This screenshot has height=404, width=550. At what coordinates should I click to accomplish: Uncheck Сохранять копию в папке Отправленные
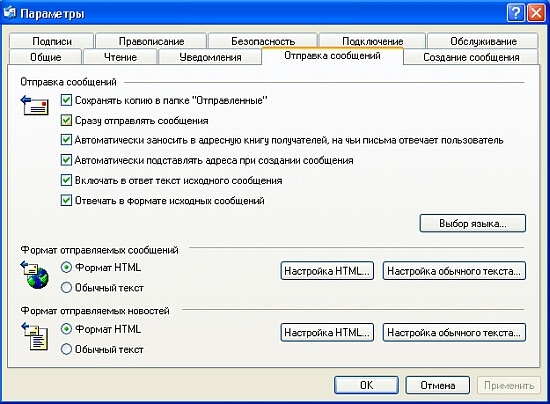click(66, 100)
